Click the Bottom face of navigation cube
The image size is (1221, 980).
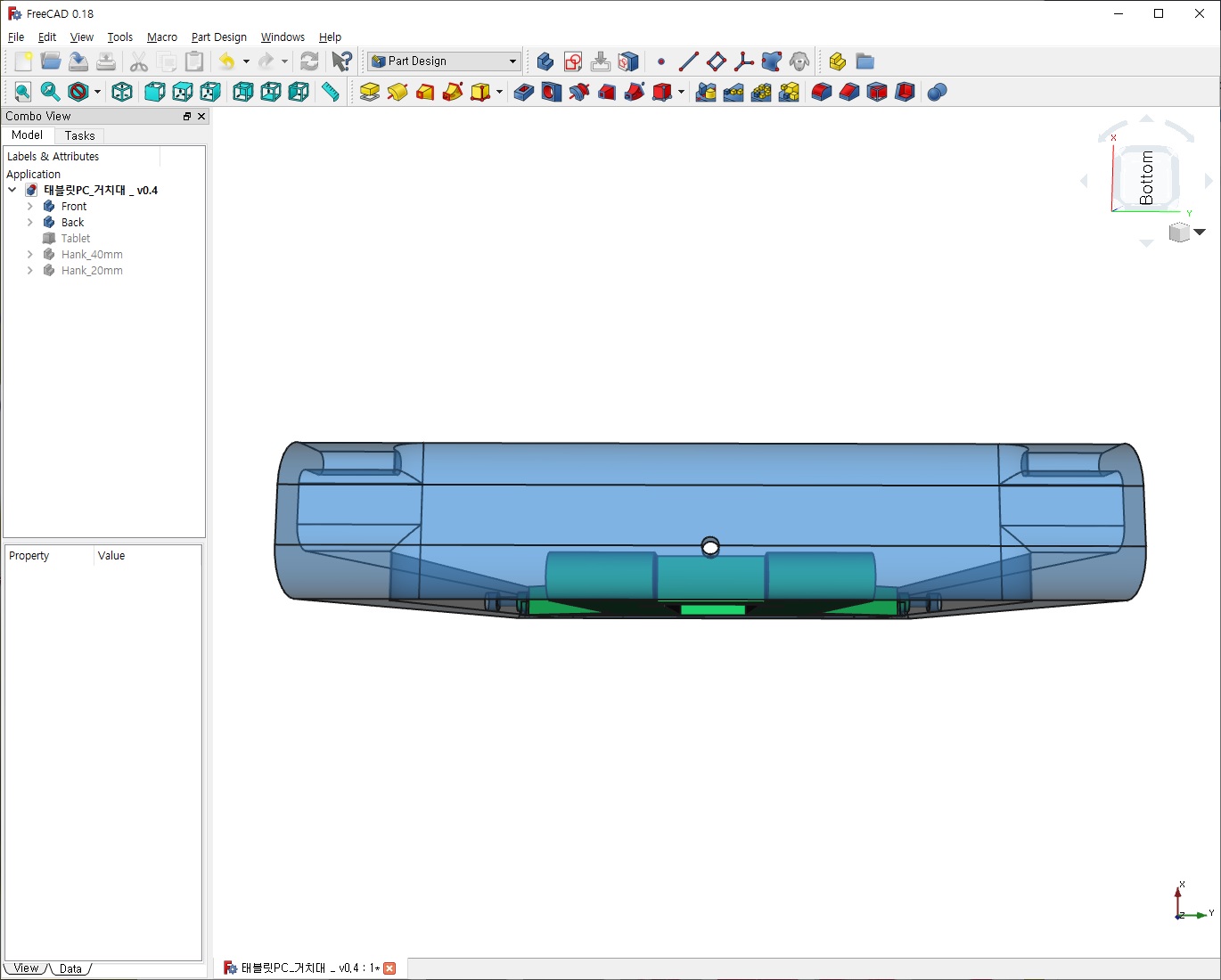pos(1148,177)
